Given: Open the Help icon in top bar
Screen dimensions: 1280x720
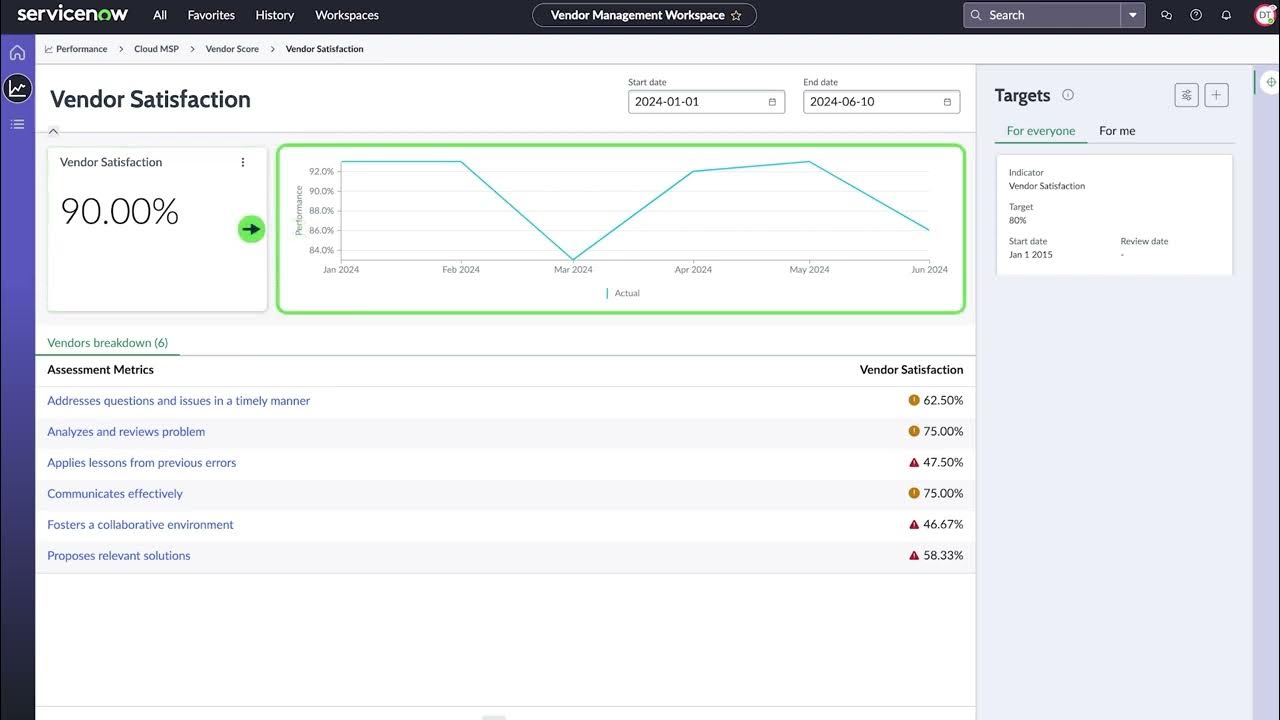Looking at the screenshot, I should click(1196, 15).
